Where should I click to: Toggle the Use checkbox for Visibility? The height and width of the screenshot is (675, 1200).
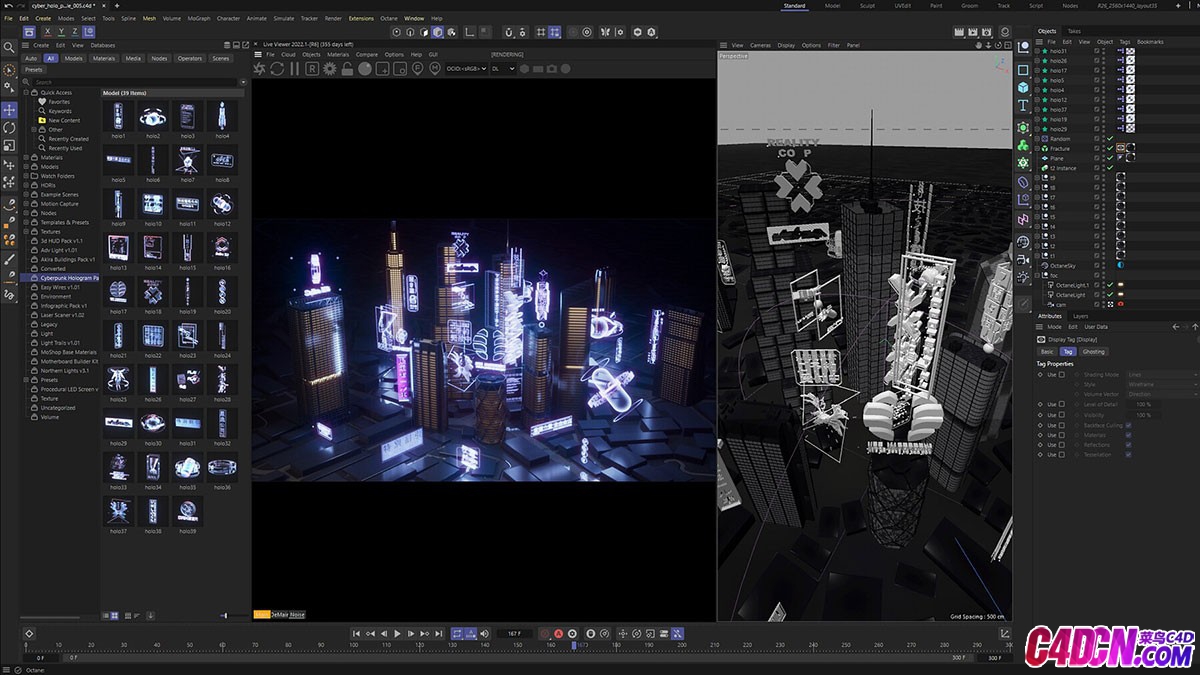[x=1062, y=415]
